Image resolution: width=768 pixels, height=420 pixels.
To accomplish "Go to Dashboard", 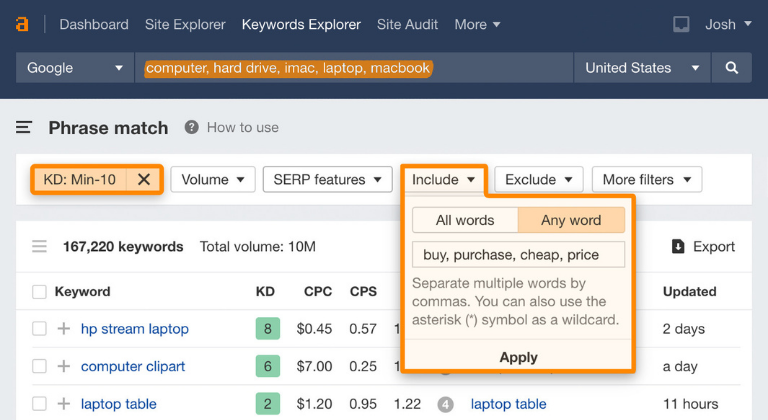I will (94, 24).
